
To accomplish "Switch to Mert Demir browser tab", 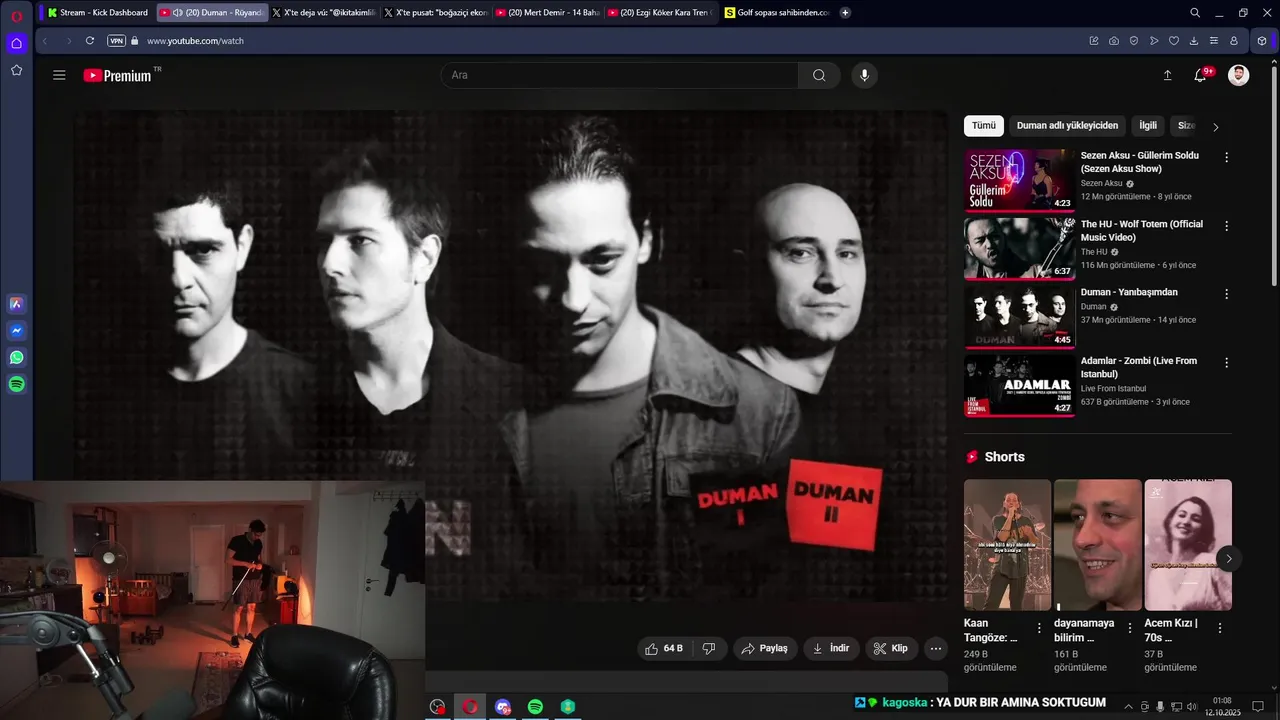I will pos(547,13).
